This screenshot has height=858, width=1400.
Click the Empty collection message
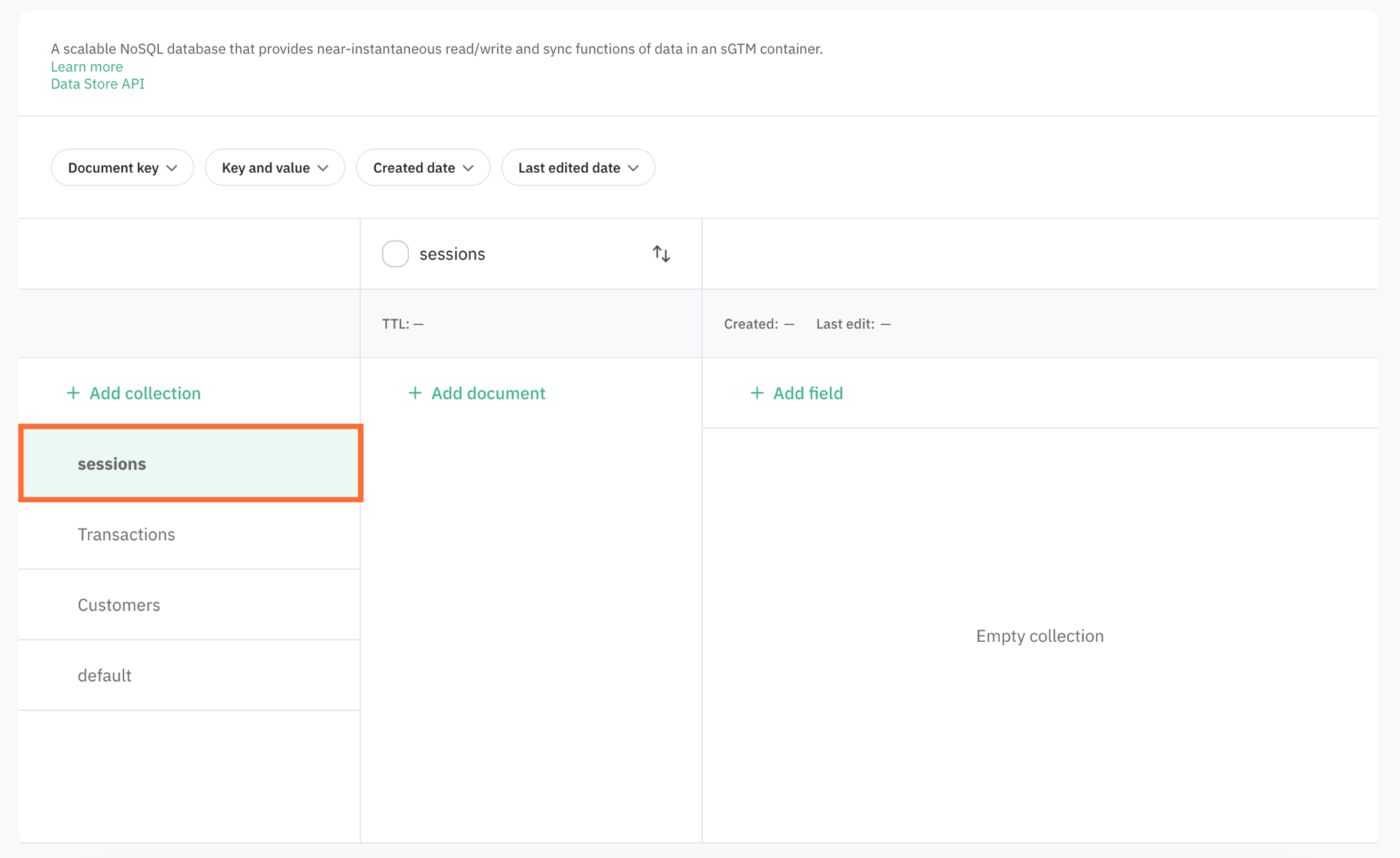click(x=1039, y=635)
